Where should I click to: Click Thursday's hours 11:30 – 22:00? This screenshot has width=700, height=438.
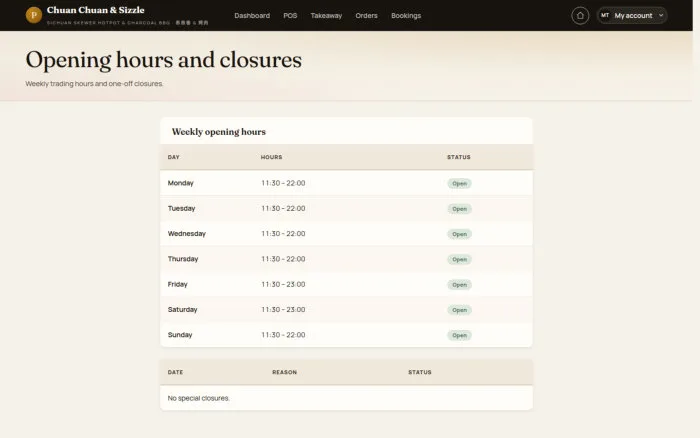pos(283,259)
